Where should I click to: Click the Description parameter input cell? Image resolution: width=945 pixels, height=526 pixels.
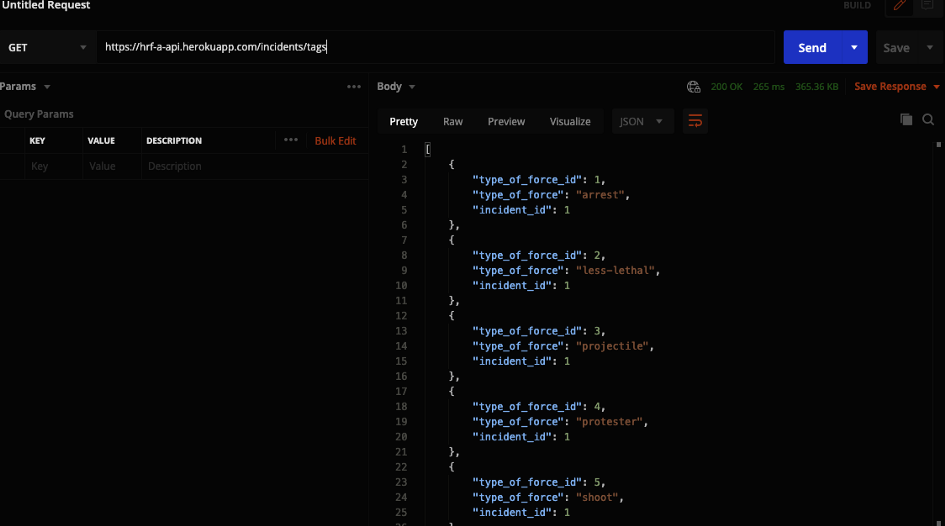[255, 166]
